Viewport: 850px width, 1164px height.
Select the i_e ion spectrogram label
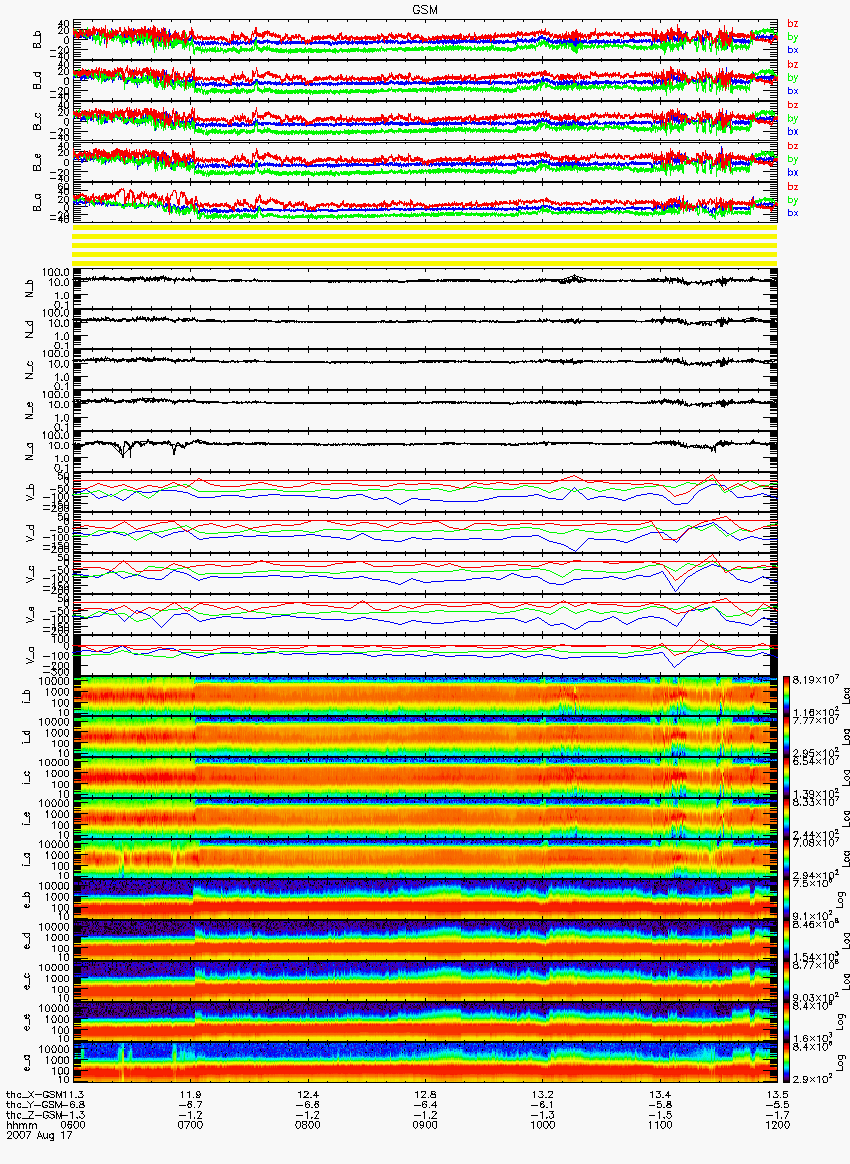click(25, 819)
